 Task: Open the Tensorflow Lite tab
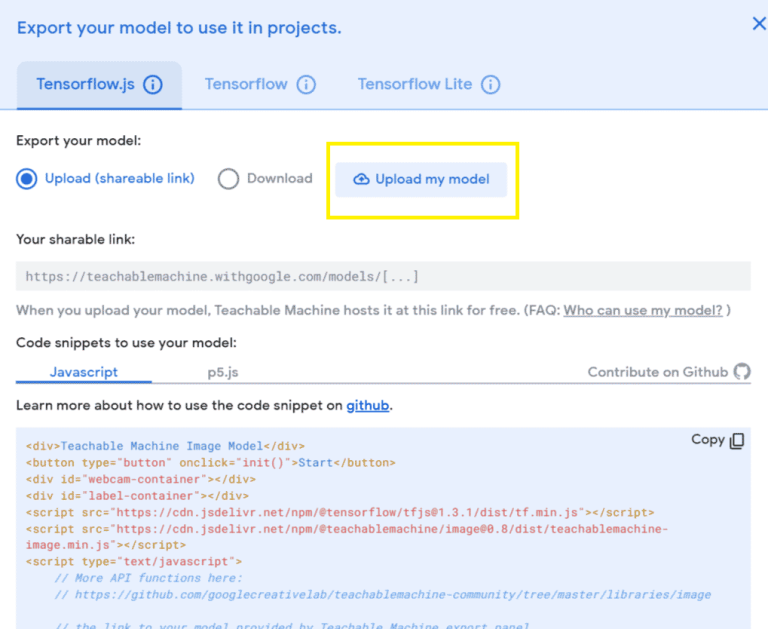coord(414,84)
